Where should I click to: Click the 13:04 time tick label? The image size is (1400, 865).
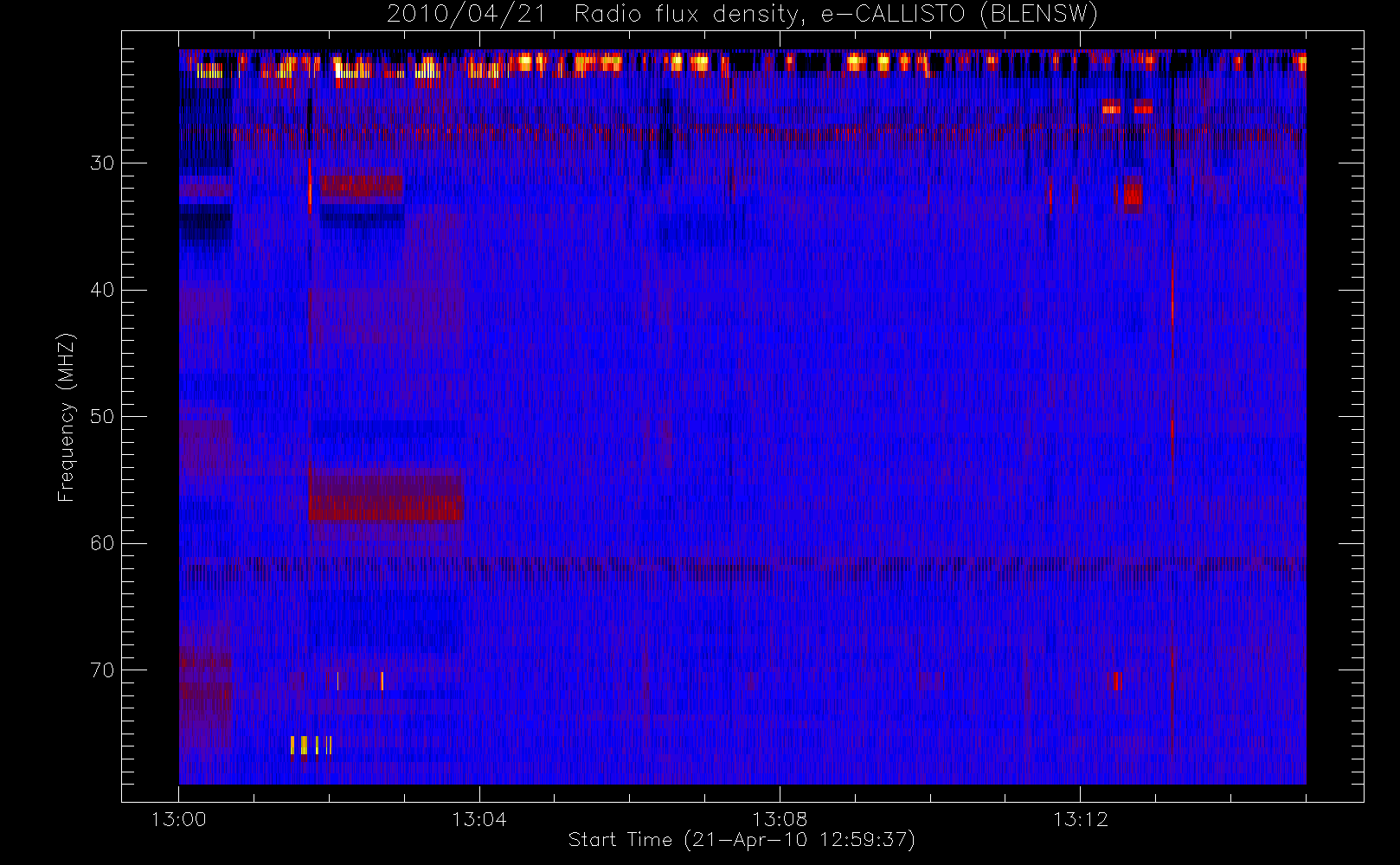(478, 819)
